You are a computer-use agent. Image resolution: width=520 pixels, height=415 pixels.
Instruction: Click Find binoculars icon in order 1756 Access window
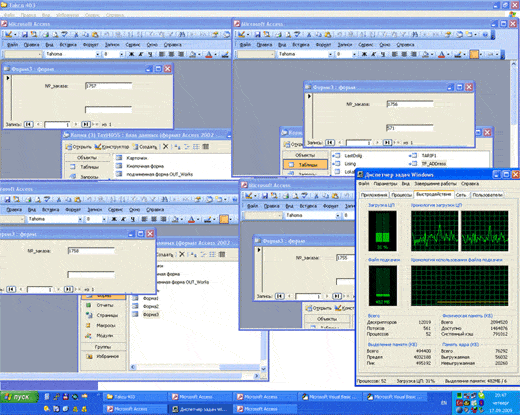point(415,34)
